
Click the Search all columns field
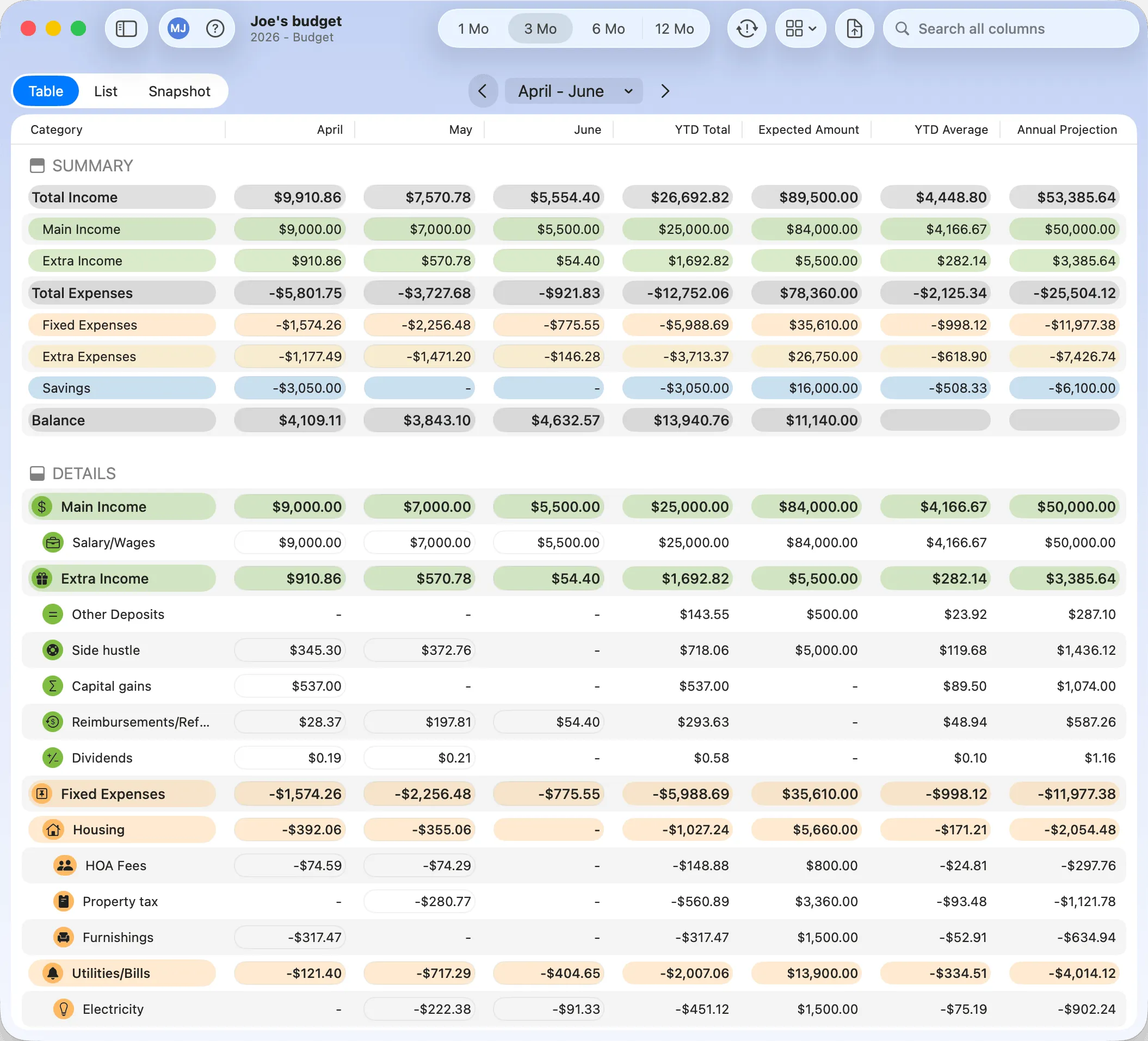(1011, 28)
